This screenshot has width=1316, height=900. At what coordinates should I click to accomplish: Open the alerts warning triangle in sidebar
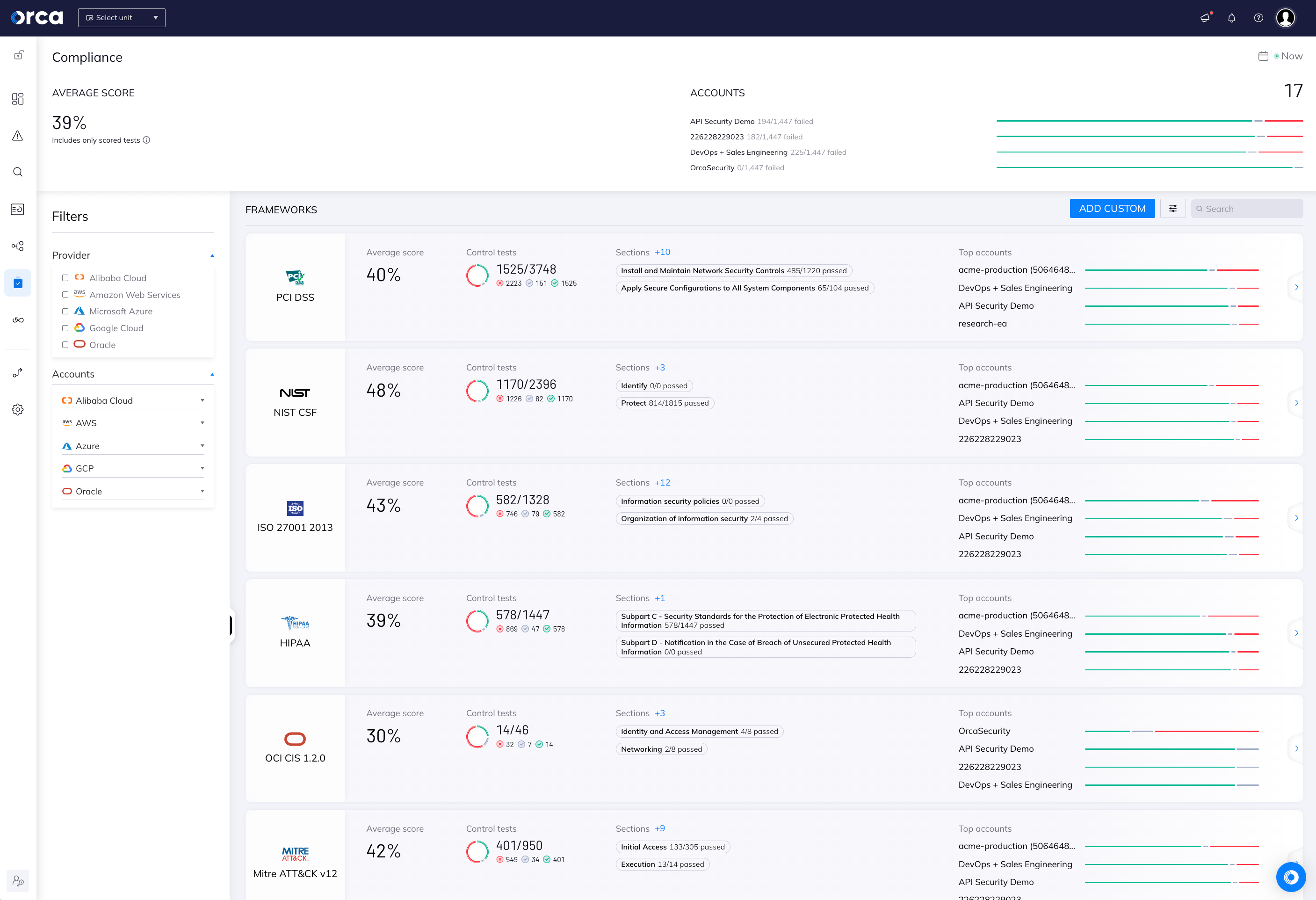click(x=18, y=136)
